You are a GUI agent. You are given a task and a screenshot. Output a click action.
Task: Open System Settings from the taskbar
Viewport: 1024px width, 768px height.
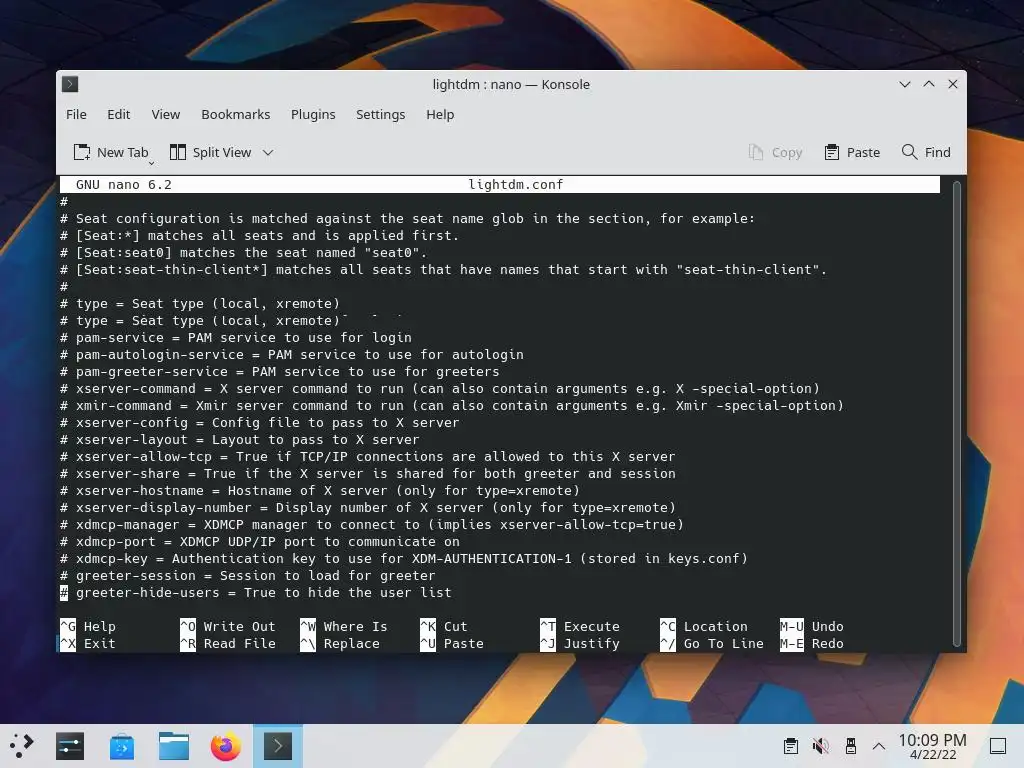(70, 746)
